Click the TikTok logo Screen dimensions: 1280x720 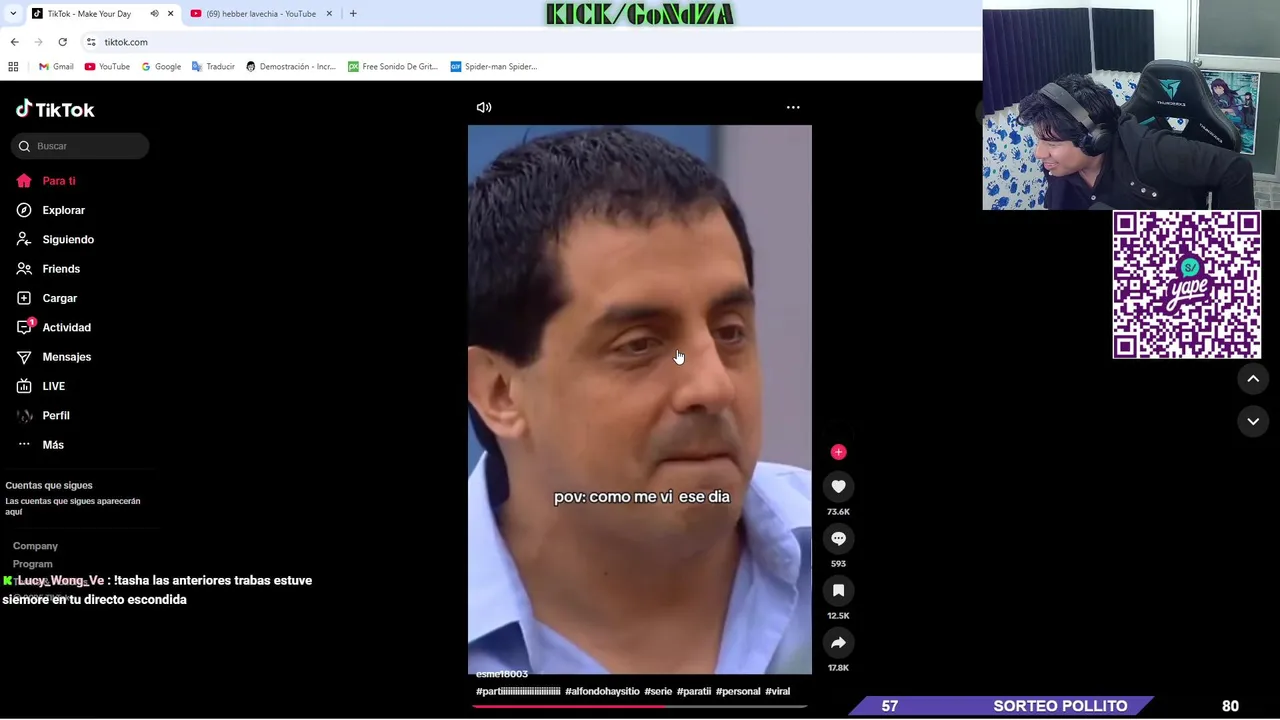coord(55,109)
